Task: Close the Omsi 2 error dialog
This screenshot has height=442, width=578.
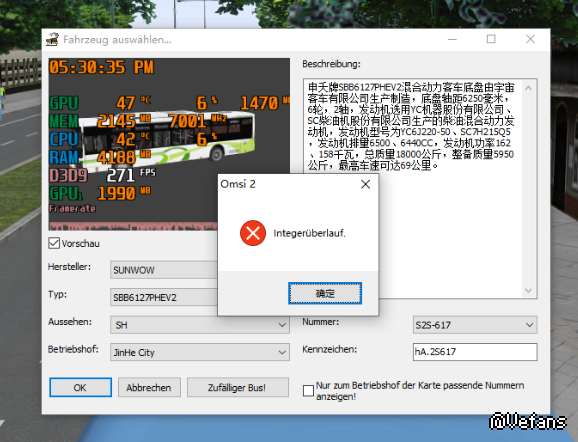Action: pyautogui.click(x=365, y=184)
